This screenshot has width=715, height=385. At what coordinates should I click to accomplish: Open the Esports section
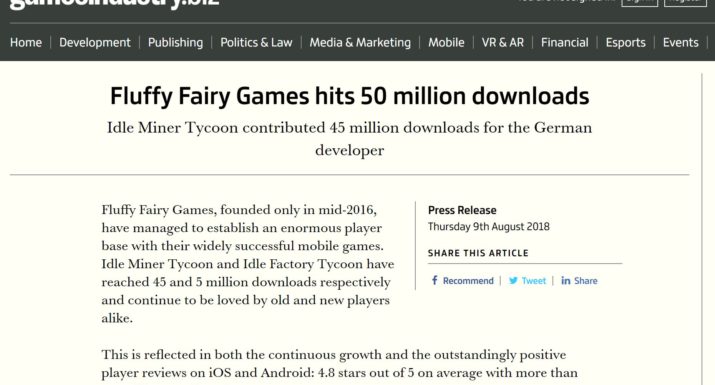[626, 42]
